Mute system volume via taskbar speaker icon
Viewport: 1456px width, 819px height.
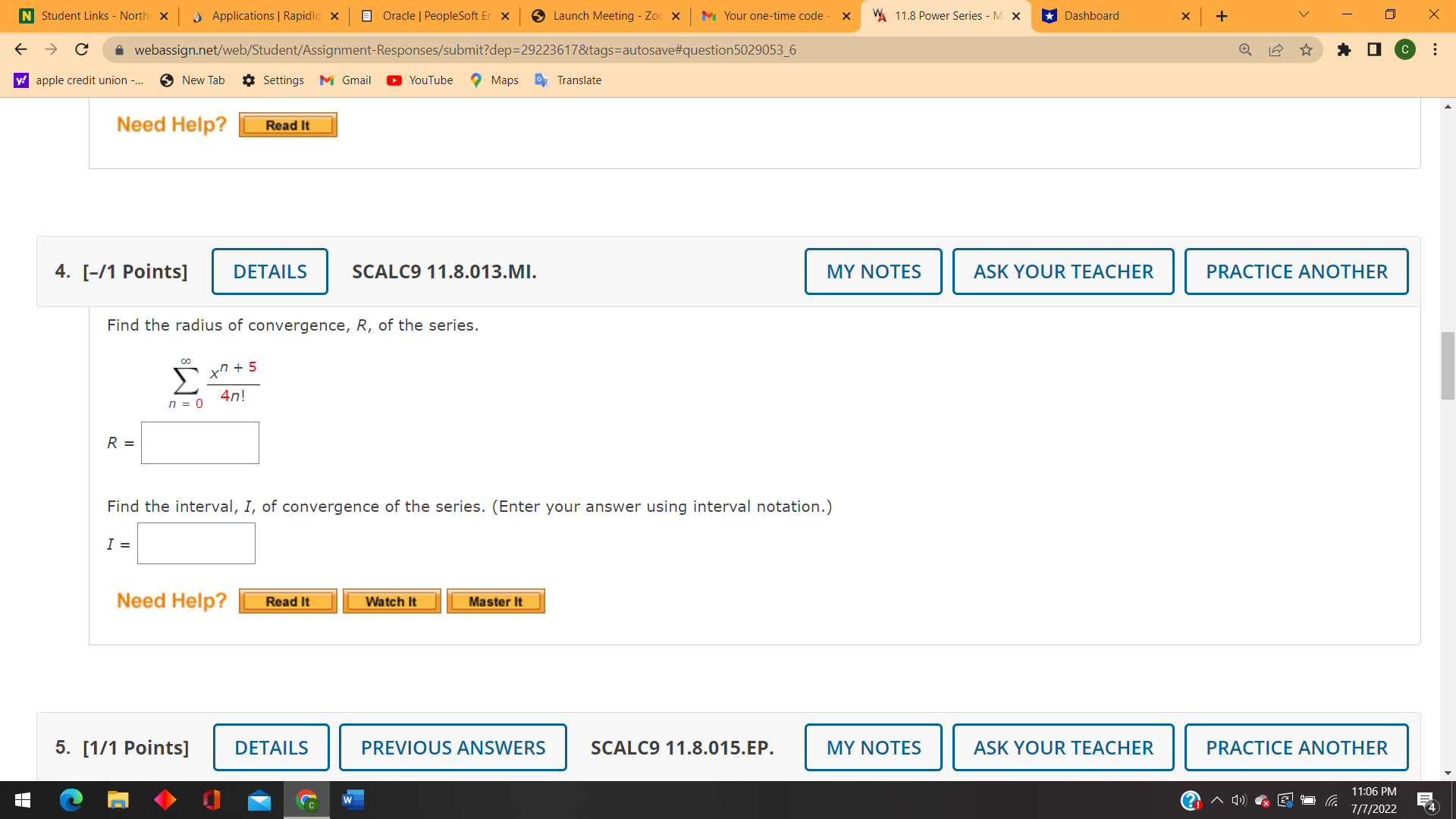tap(1238, 800)
